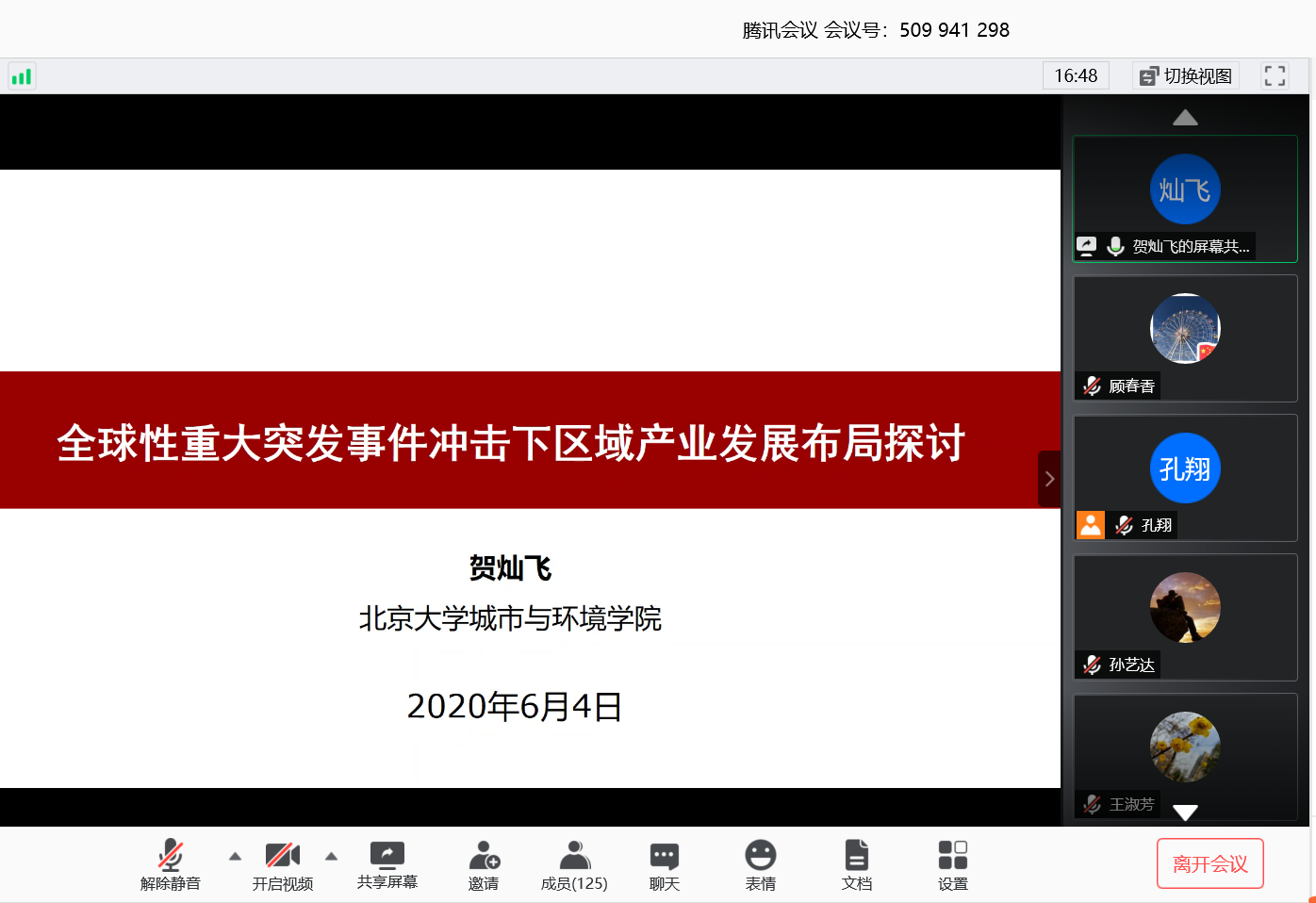The height and width of the screenshot is (903, 1316).
Task: Enter full screen mode
Action: pyautogui.click(x=1275, y=76)
